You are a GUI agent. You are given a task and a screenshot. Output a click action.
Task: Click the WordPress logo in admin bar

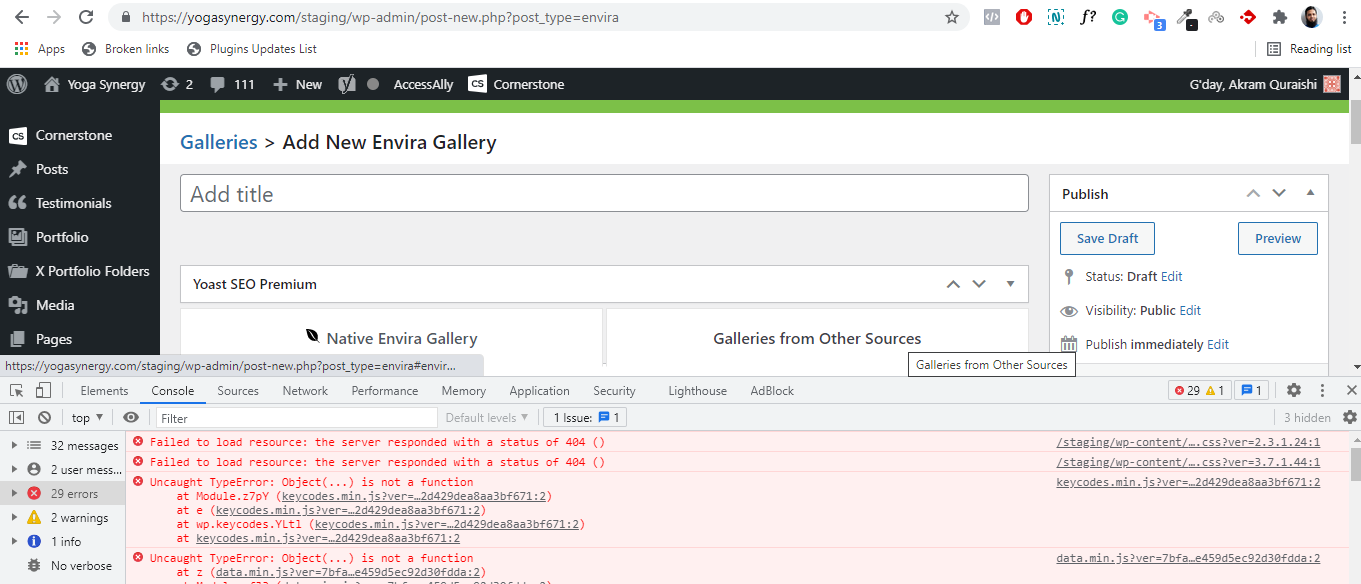pos(17,85)
